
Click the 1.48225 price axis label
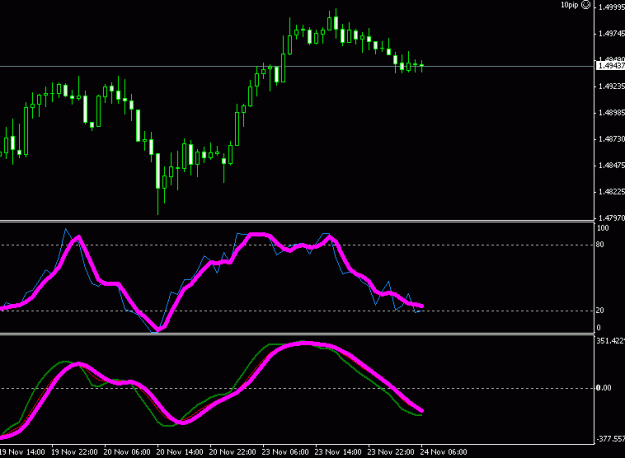[x=612, y=192]
